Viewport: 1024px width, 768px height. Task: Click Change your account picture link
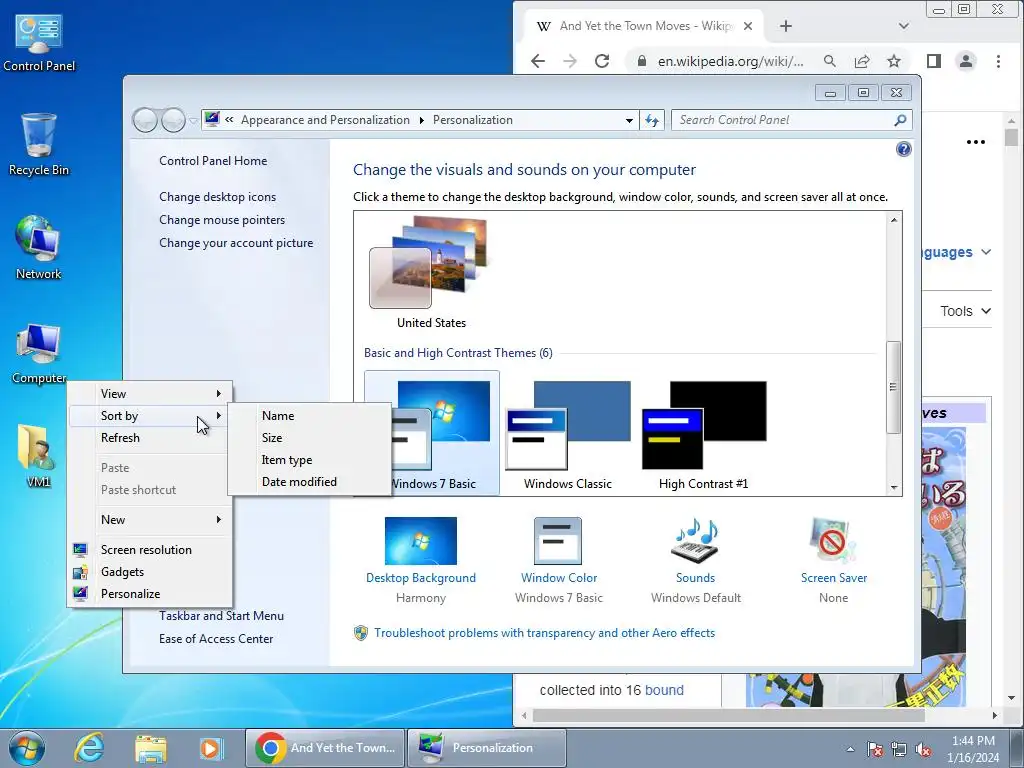236,243
